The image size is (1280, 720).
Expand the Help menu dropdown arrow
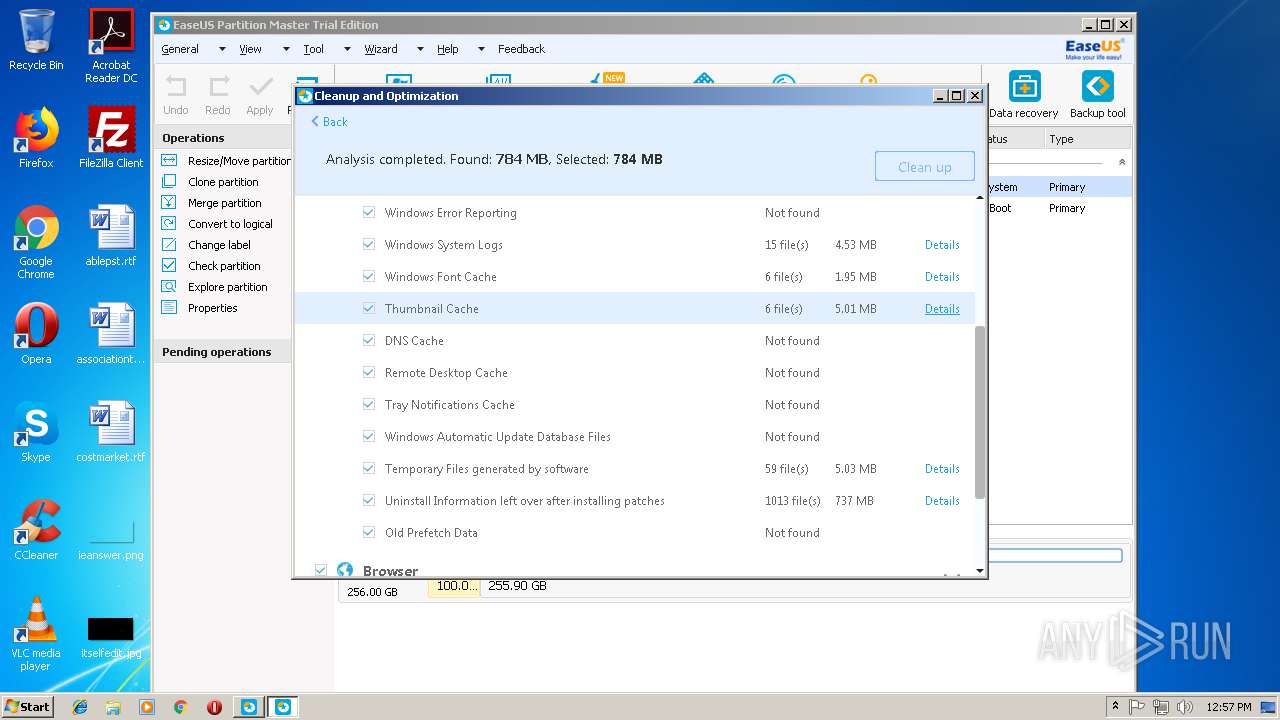[x=481, y=49]
